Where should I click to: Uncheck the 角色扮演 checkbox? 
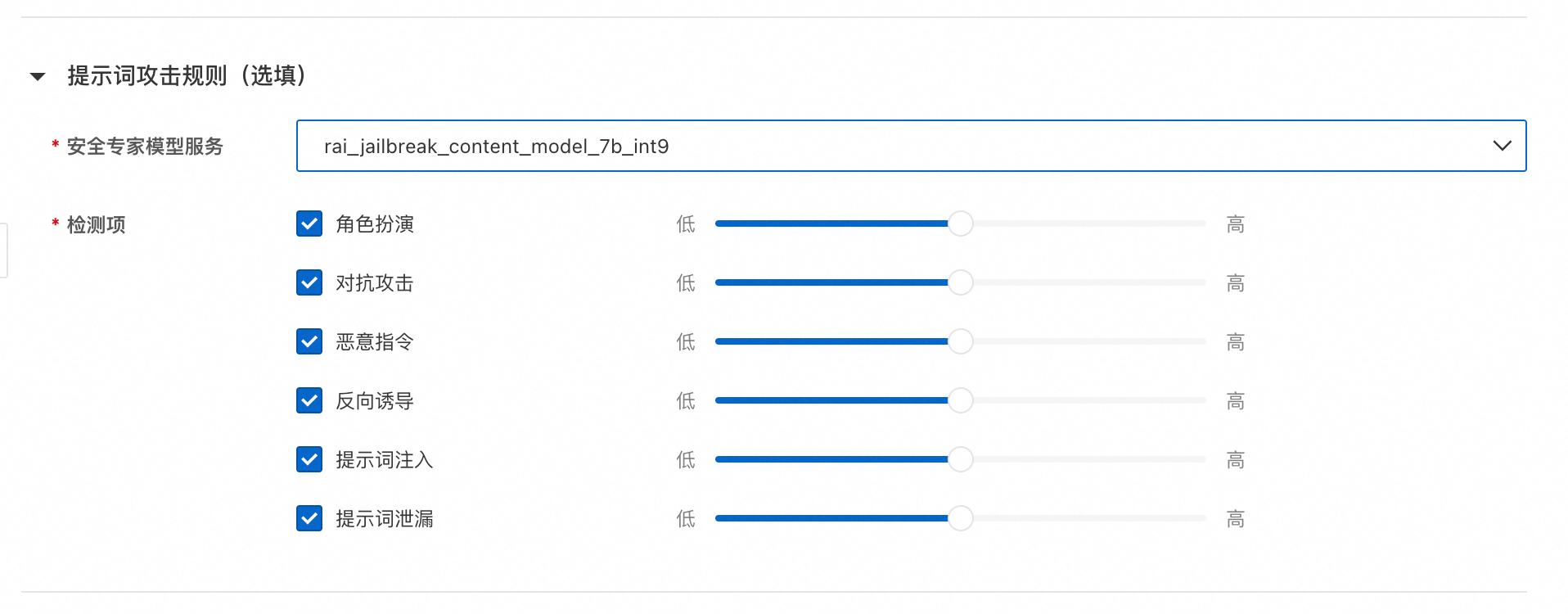point(309,223)
